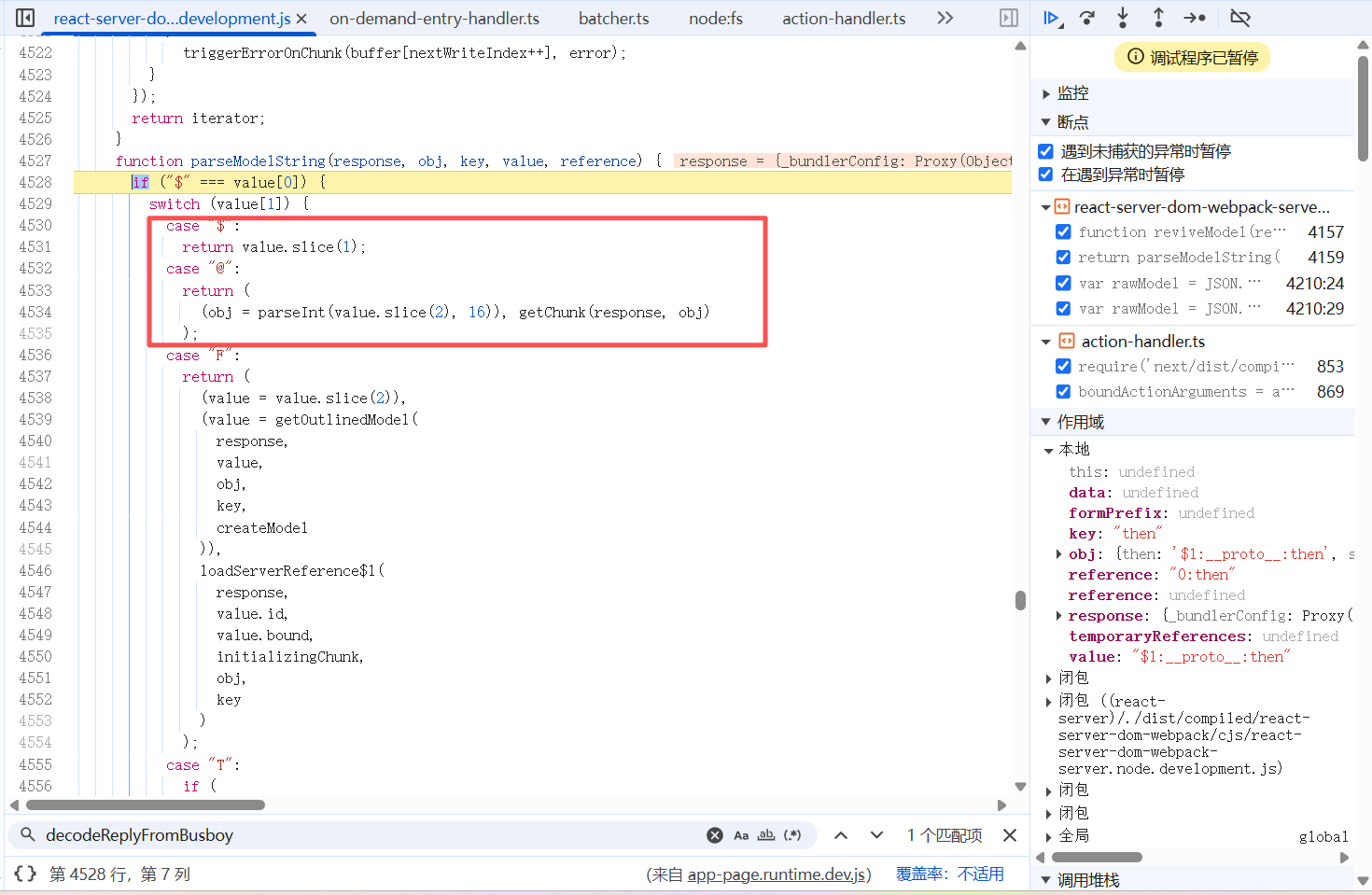The width and height of the screenshot is (1372, 895).
Task: Click the step into function arrow
Action: pos(1123,18)
